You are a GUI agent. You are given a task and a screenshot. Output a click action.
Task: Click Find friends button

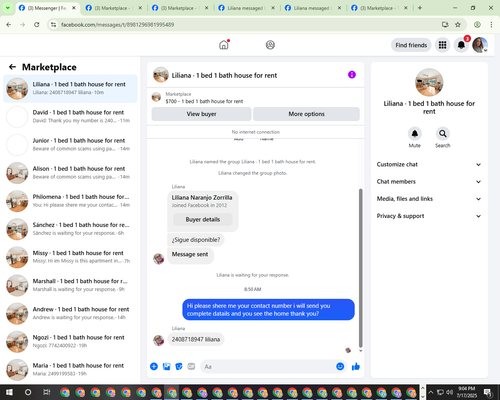point(411,45)
